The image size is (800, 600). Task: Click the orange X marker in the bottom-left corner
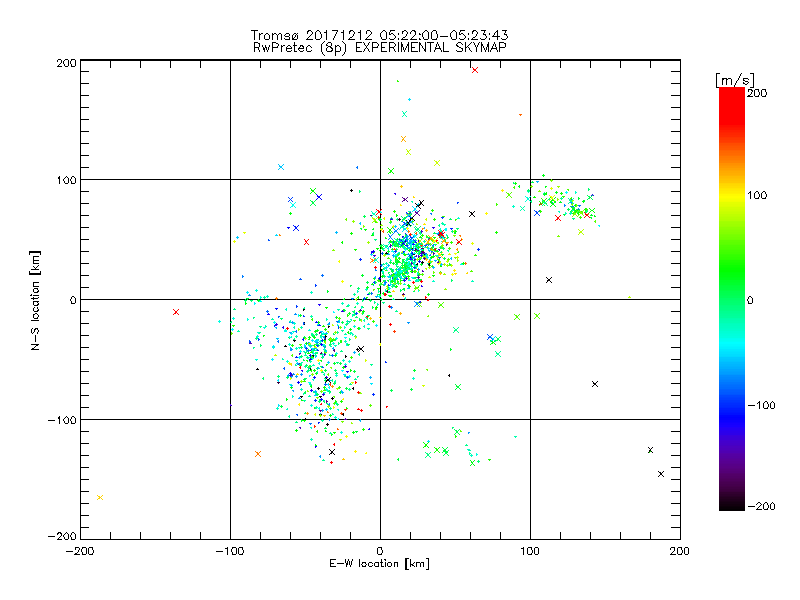coord(100,497)
